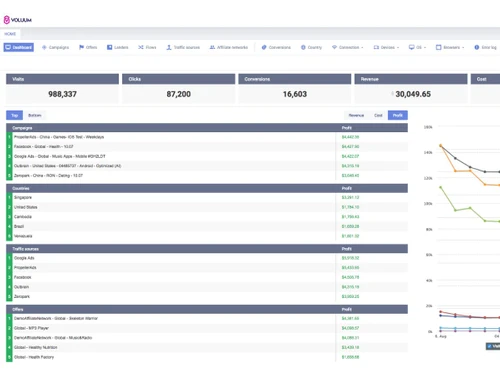Click the Offers table Profit column header
The width and height of the screenshot is (500, 375).
point(347,309)
